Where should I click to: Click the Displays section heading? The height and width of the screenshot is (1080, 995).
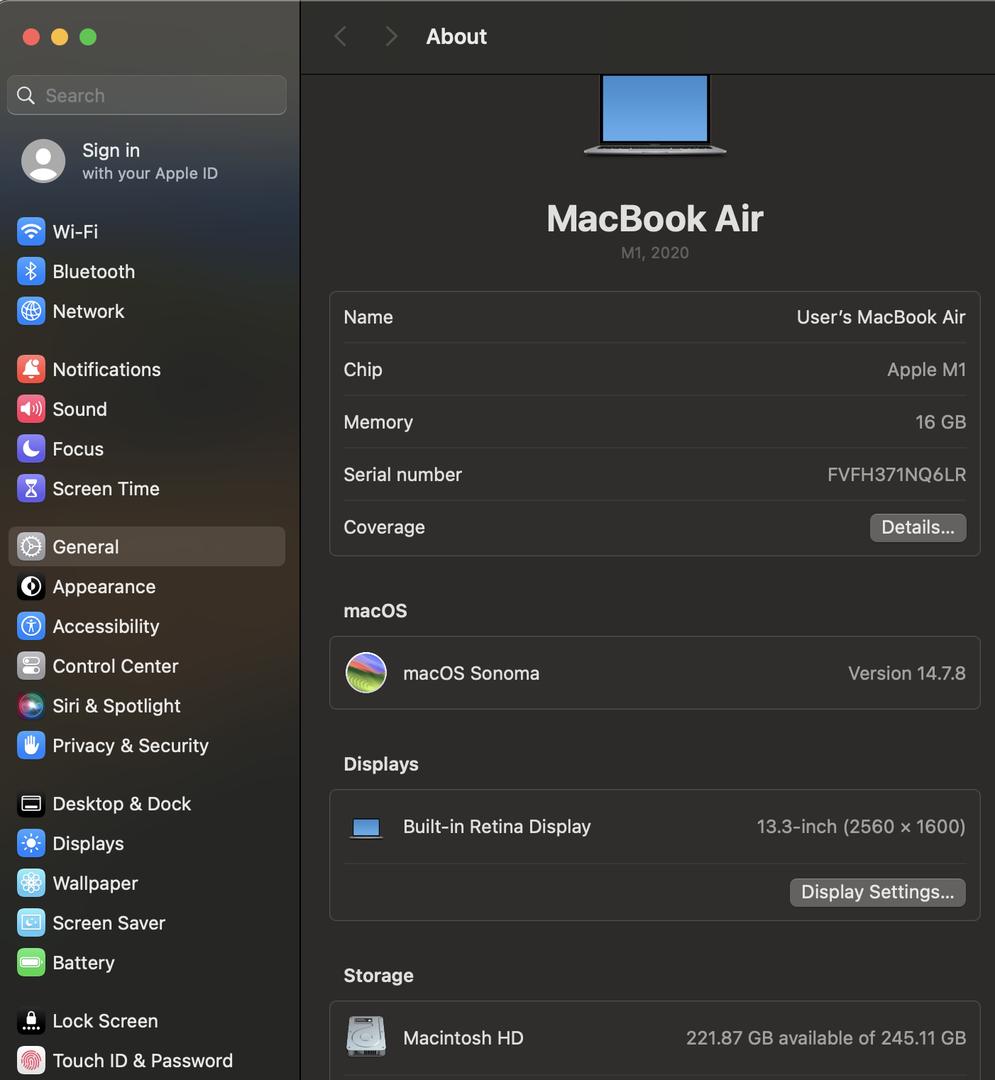[381, 765]
